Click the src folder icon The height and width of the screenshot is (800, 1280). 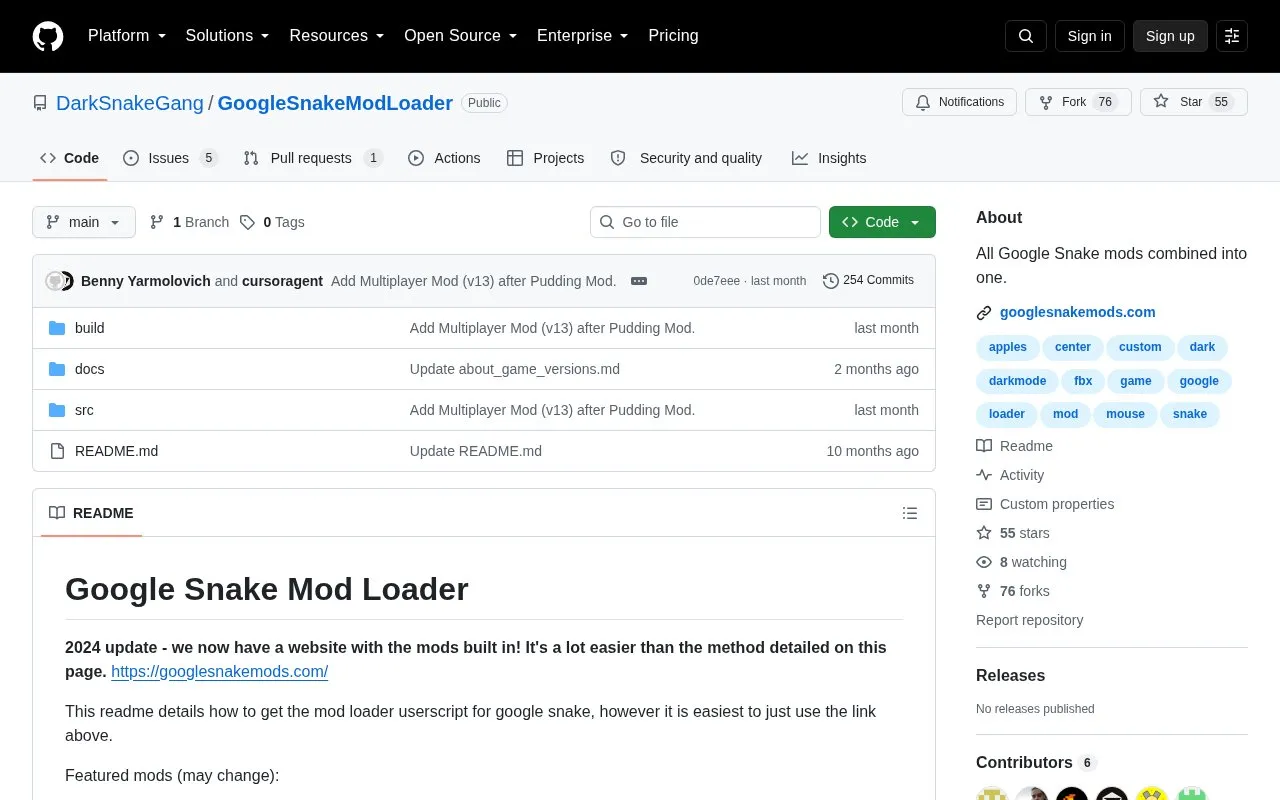57,410
